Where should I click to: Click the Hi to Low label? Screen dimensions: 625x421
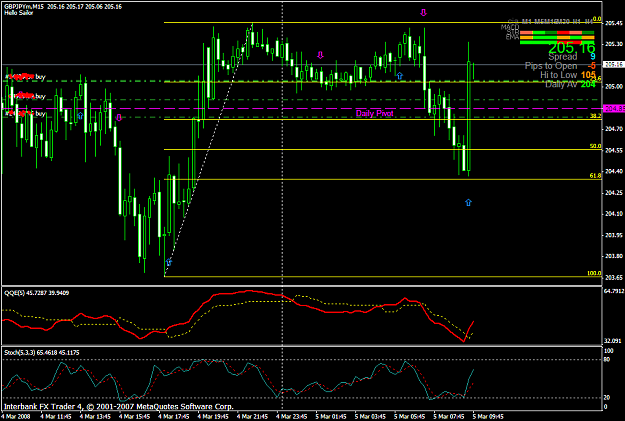click(558, 75)
